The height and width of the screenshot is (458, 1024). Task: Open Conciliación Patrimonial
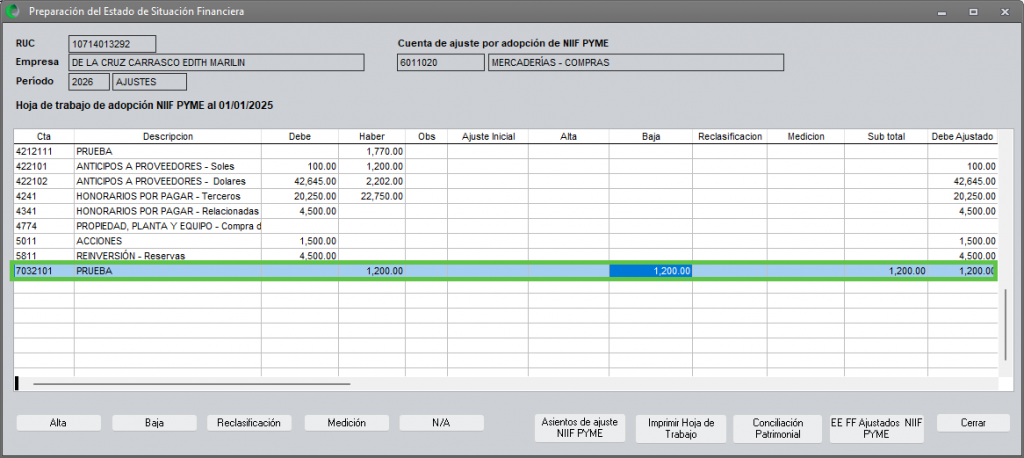[776, 428]
